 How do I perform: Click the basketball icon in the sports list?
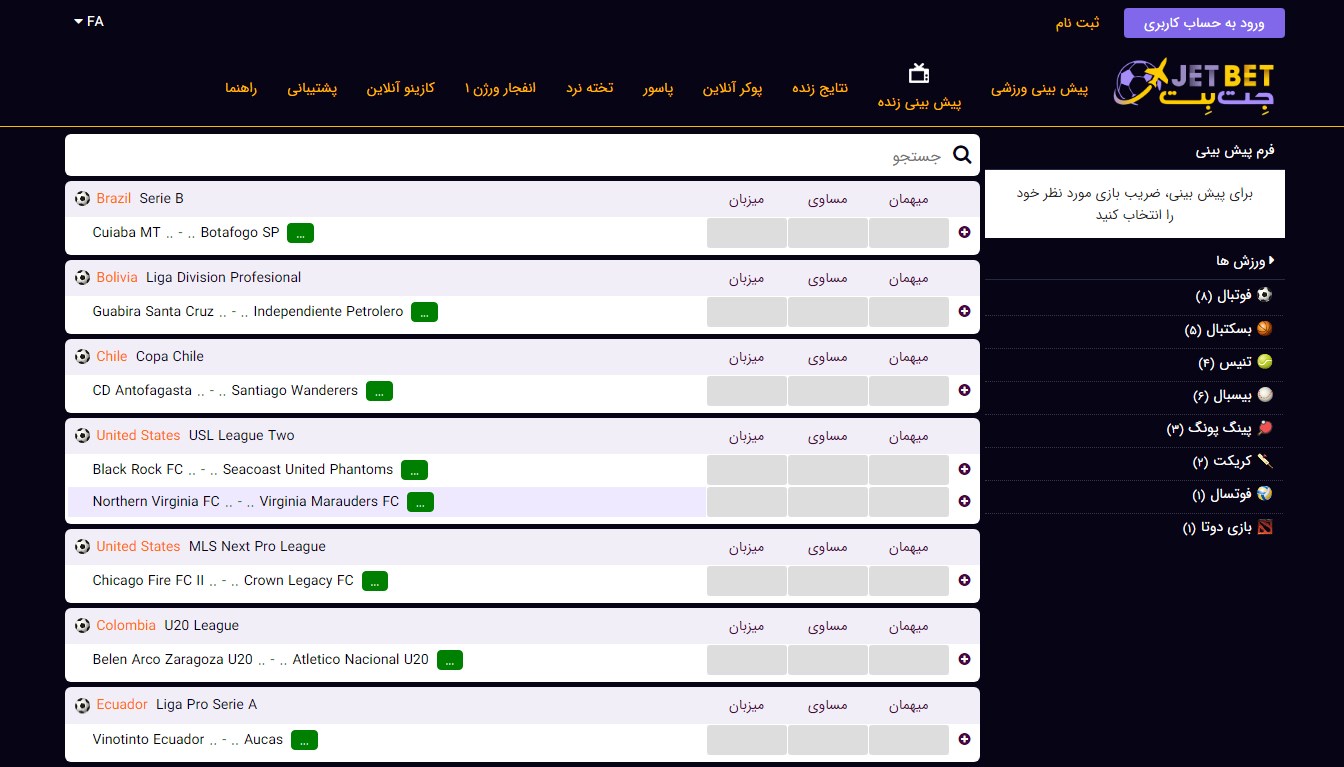(x=1265, y=329)
